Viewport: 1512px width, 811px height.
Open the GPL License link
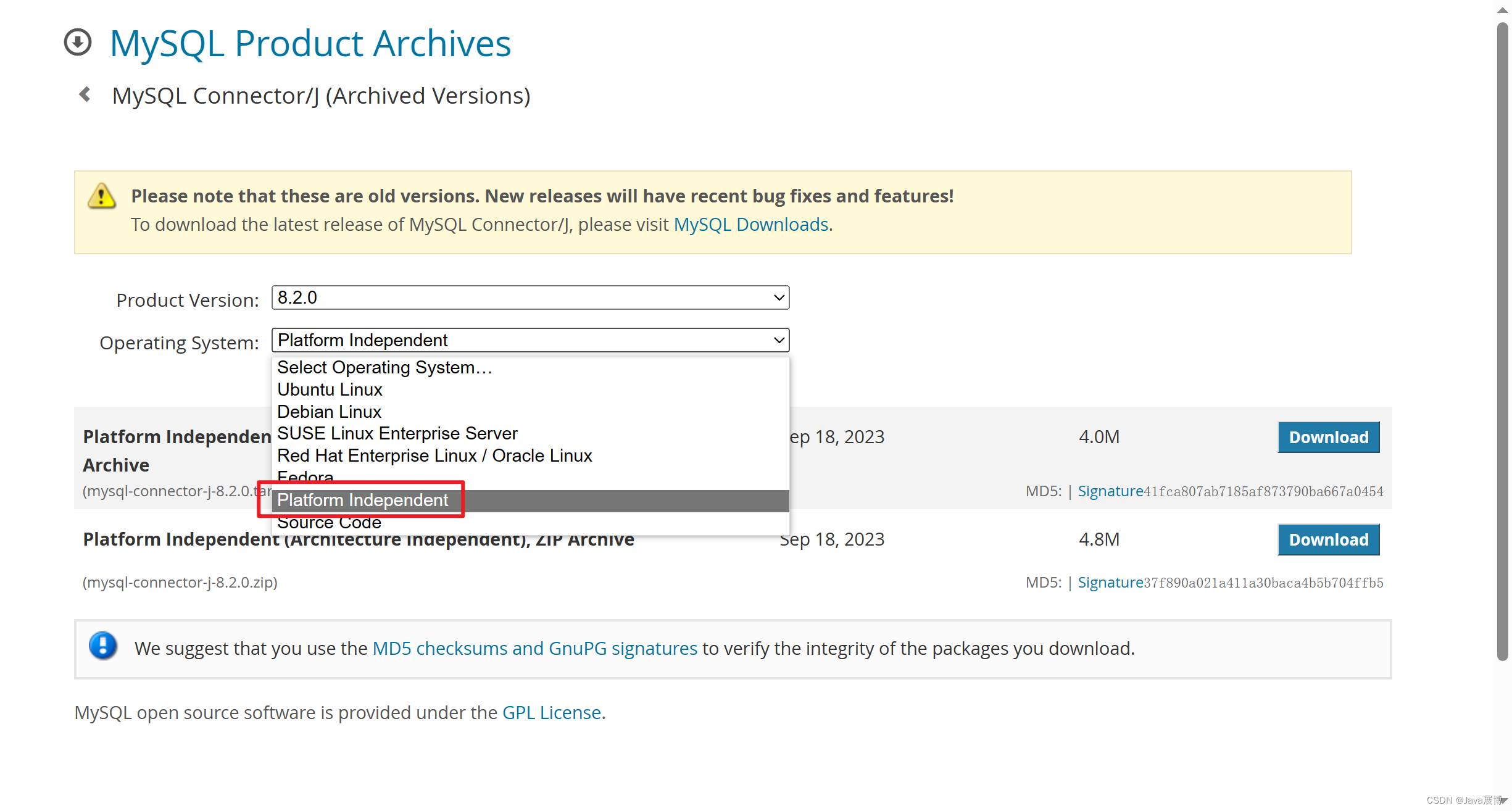(x=551, y=712)
